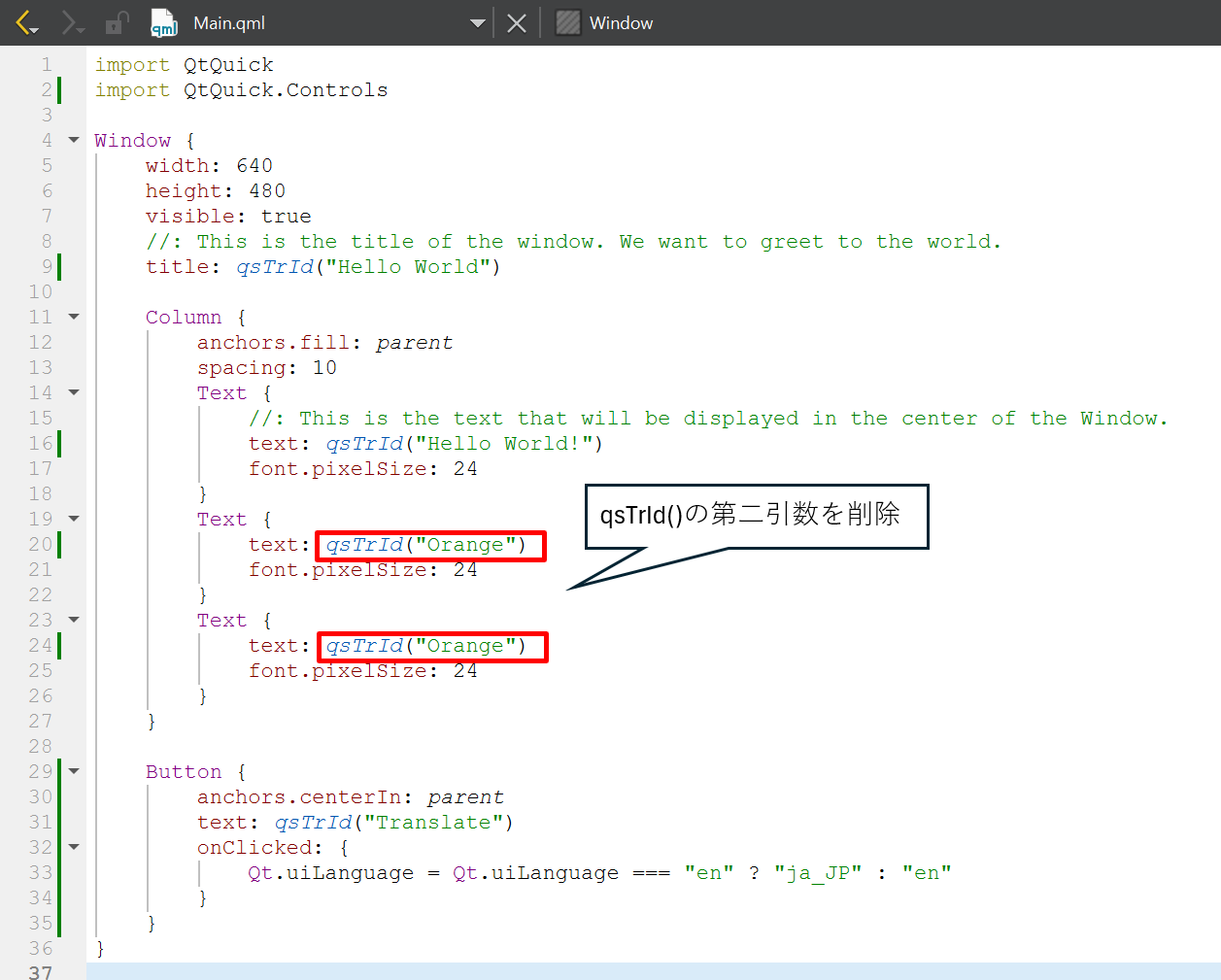Collapse the Window block at line 4

(x=74, y=140)
